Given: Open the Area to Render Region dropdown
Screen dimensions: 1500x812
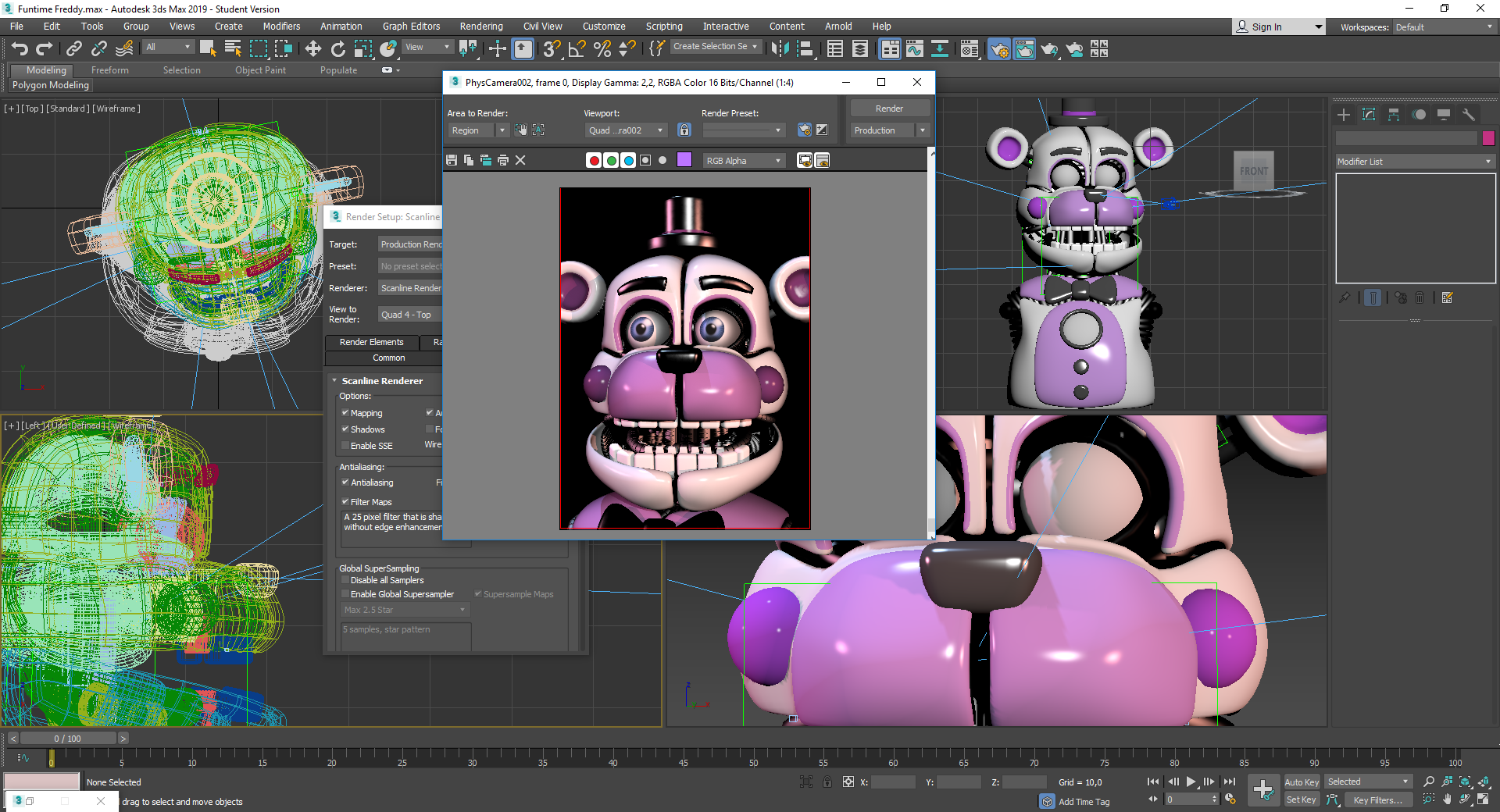Looking at the screenshot, I should (x=478, y=130).
